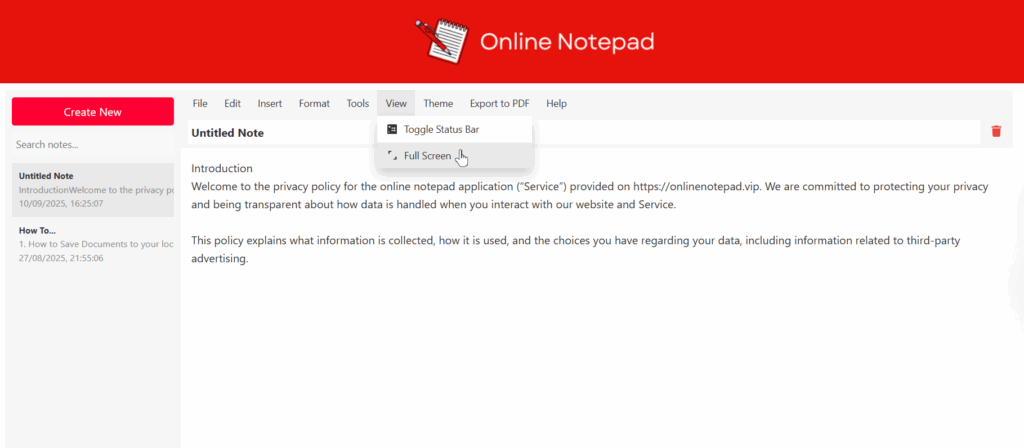
Task: Expand the Format menu
Action: point(314,103)
